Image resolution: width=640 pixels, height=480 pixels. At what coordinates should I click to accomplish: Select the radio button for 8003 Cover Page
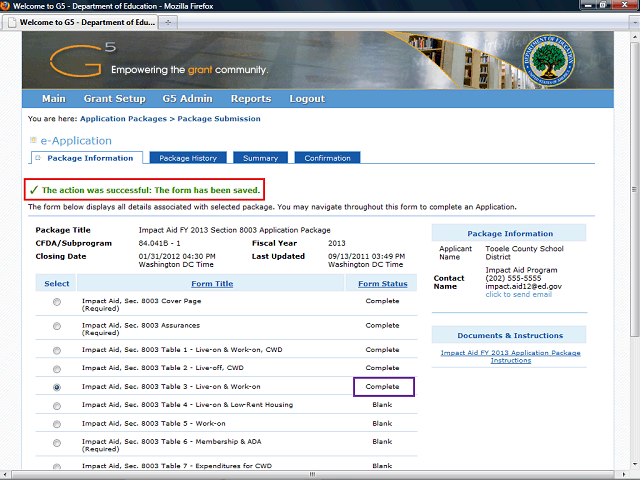[x=56, y=301]
